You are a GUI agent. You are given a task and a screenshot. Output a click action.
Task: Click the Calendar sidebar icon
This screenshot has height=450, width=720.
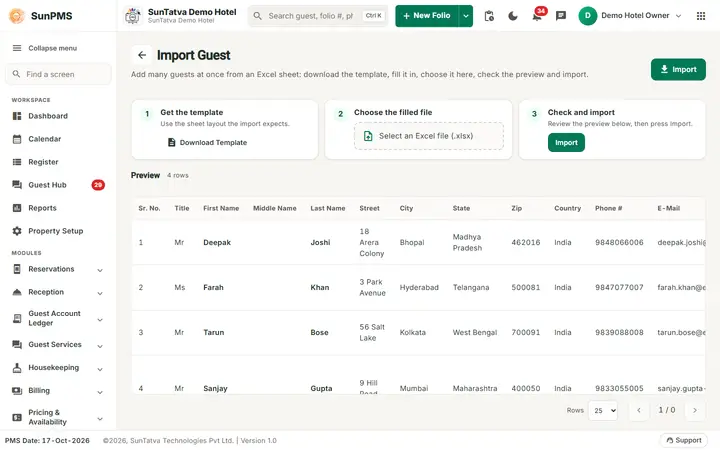[17, 139]
